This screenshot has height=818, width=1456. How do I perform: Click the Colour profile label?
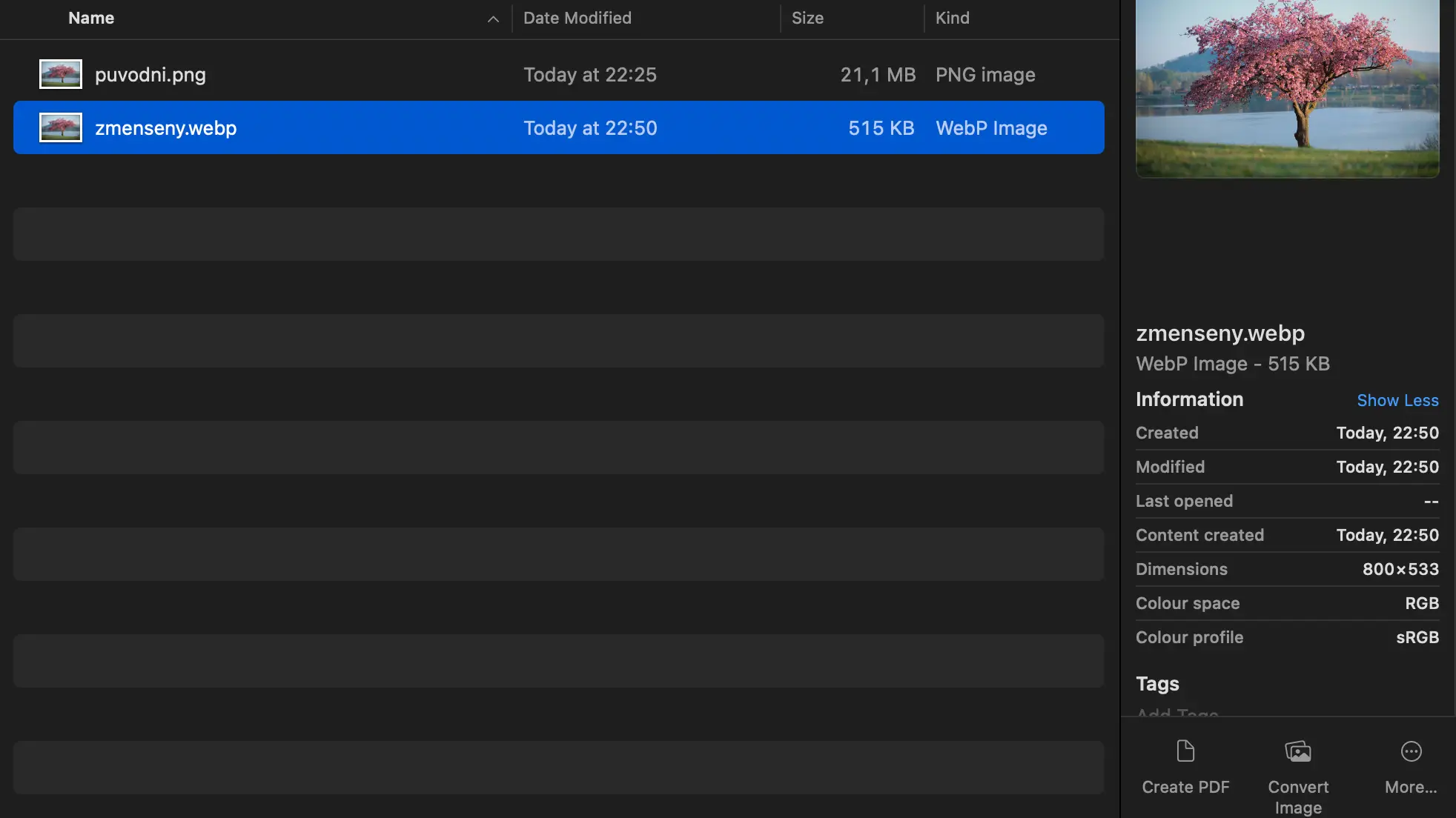click(x=1189, y=637)
